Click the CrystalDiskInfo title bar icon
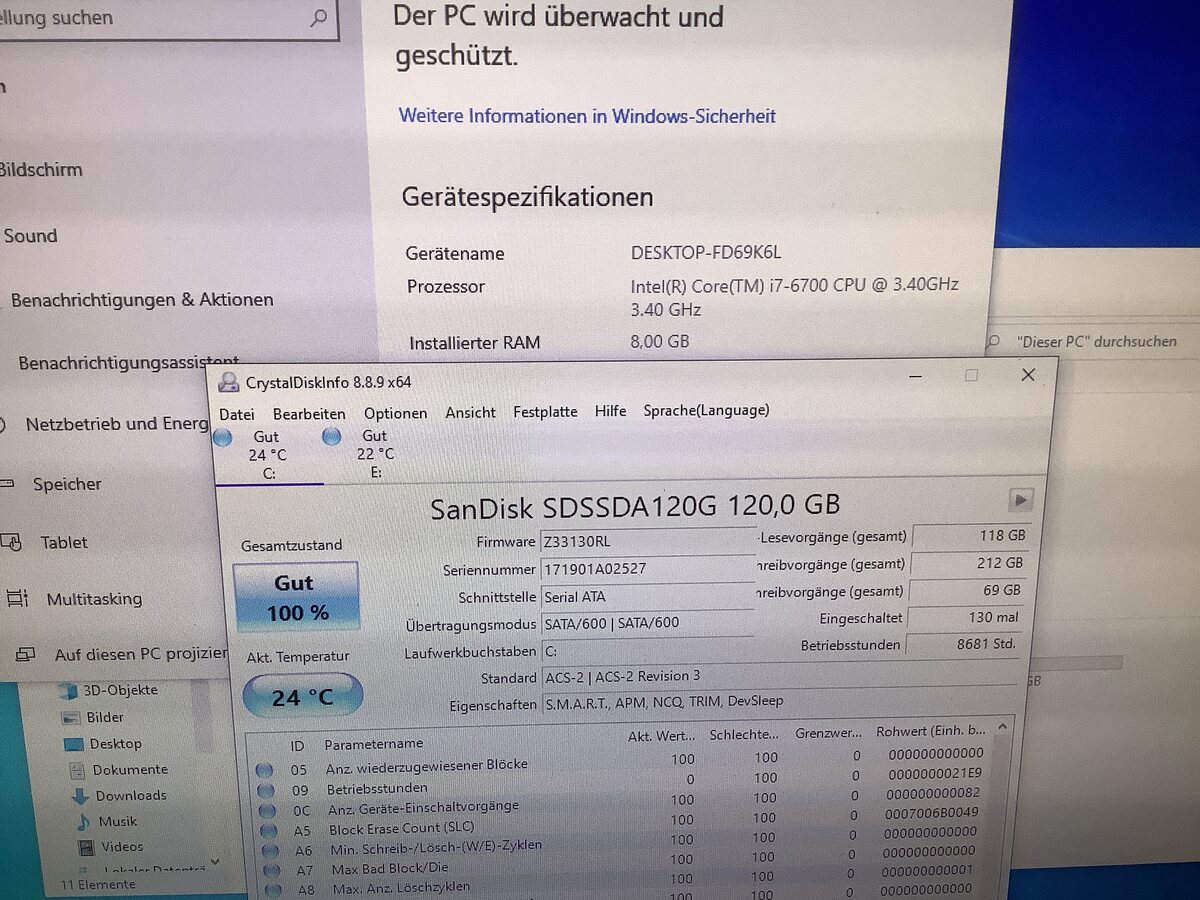 (229, 382)
